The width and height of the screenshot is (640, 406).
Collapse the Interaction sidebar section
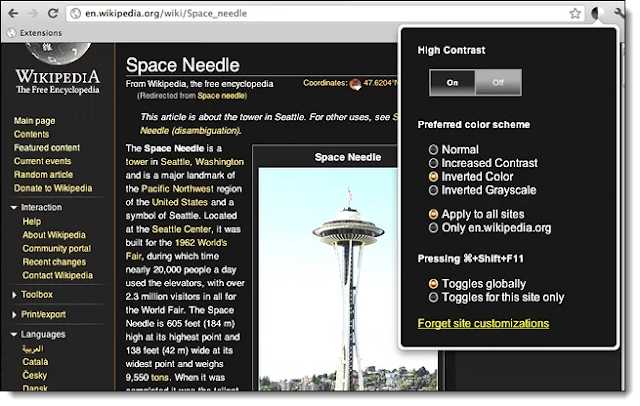pyautogui.click(x=14, y=208)
